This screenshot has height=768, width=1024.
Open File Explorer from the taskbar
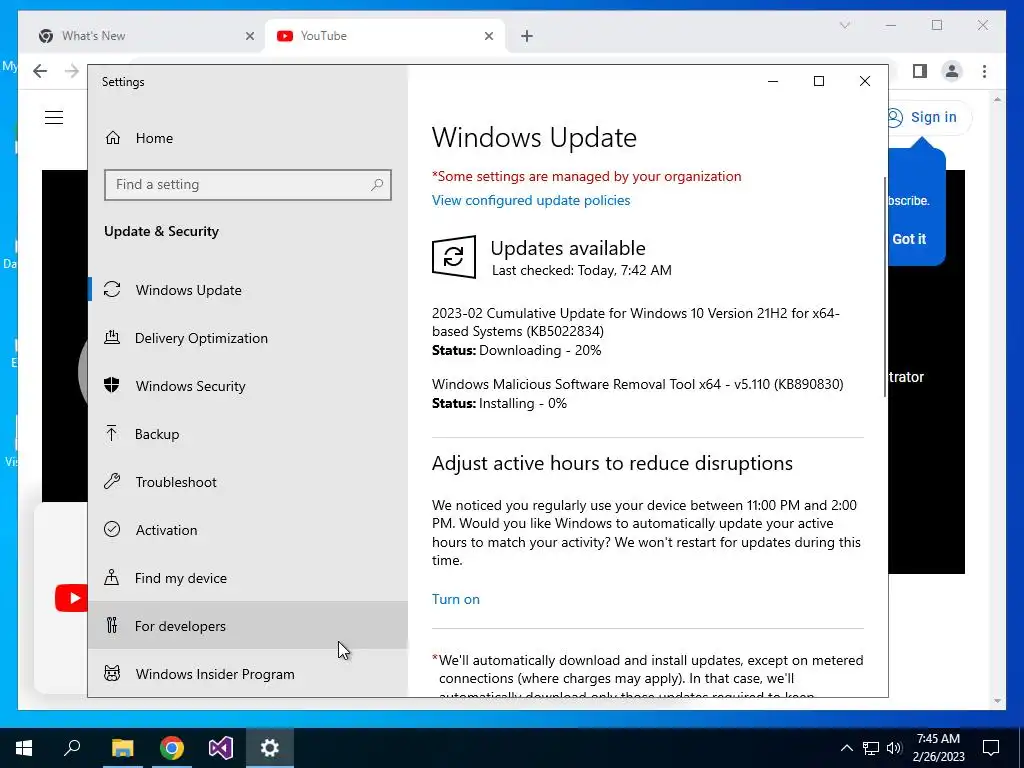pyautogui.click(x=122, y=748)
